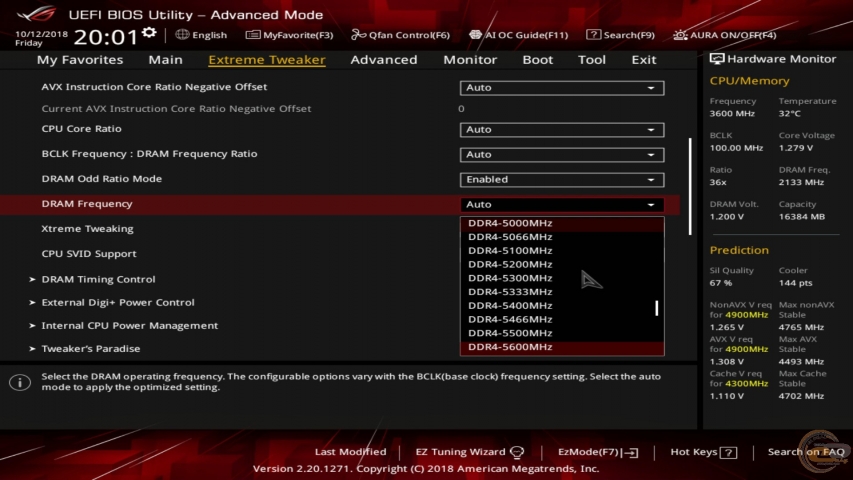This screenshot has height=480, width=853.
Task: Click the EZ Tuning Wizard bulb icon
Action: (x=517, y=452)
